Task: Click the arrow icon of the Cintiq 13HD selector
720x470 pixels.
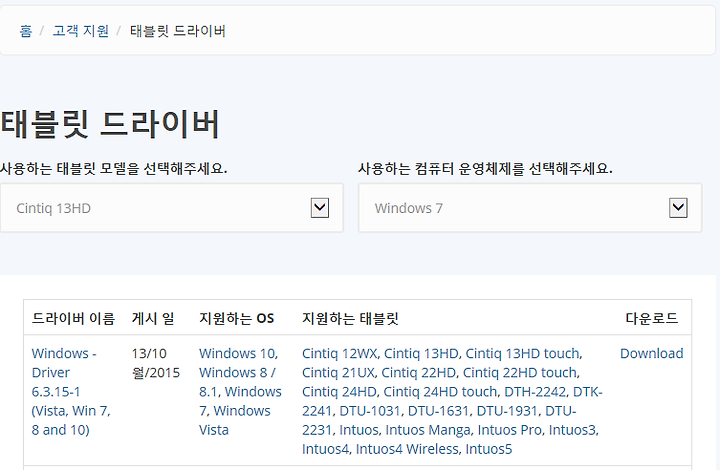Action: click(320, 208)
